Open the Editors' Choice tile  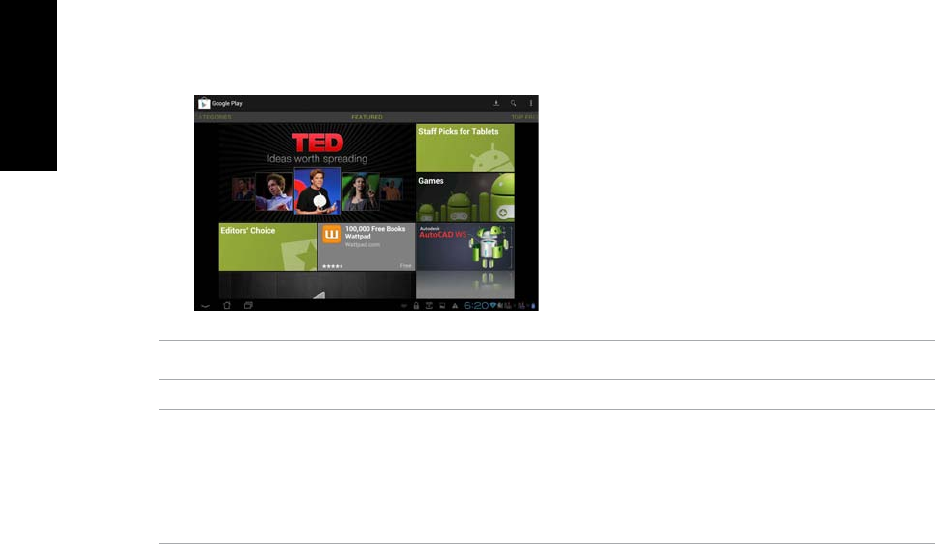268,247
